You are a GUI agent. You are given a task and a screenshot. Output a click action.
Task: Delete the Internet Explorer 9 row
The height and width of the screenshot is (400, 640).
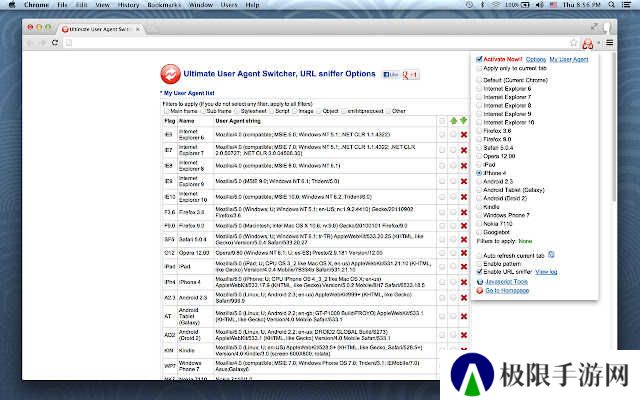tap(464, 181)
